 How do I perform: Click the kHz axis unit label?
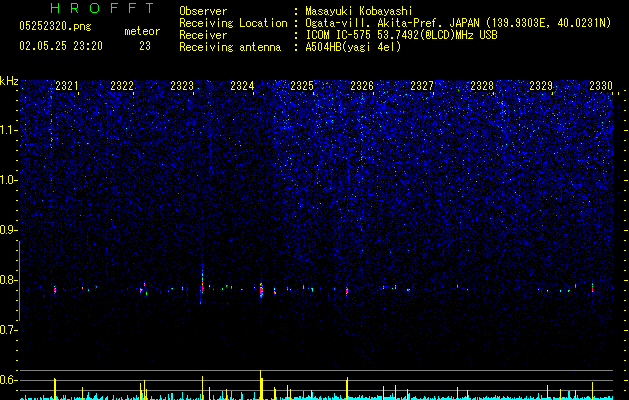click(9, 81)
